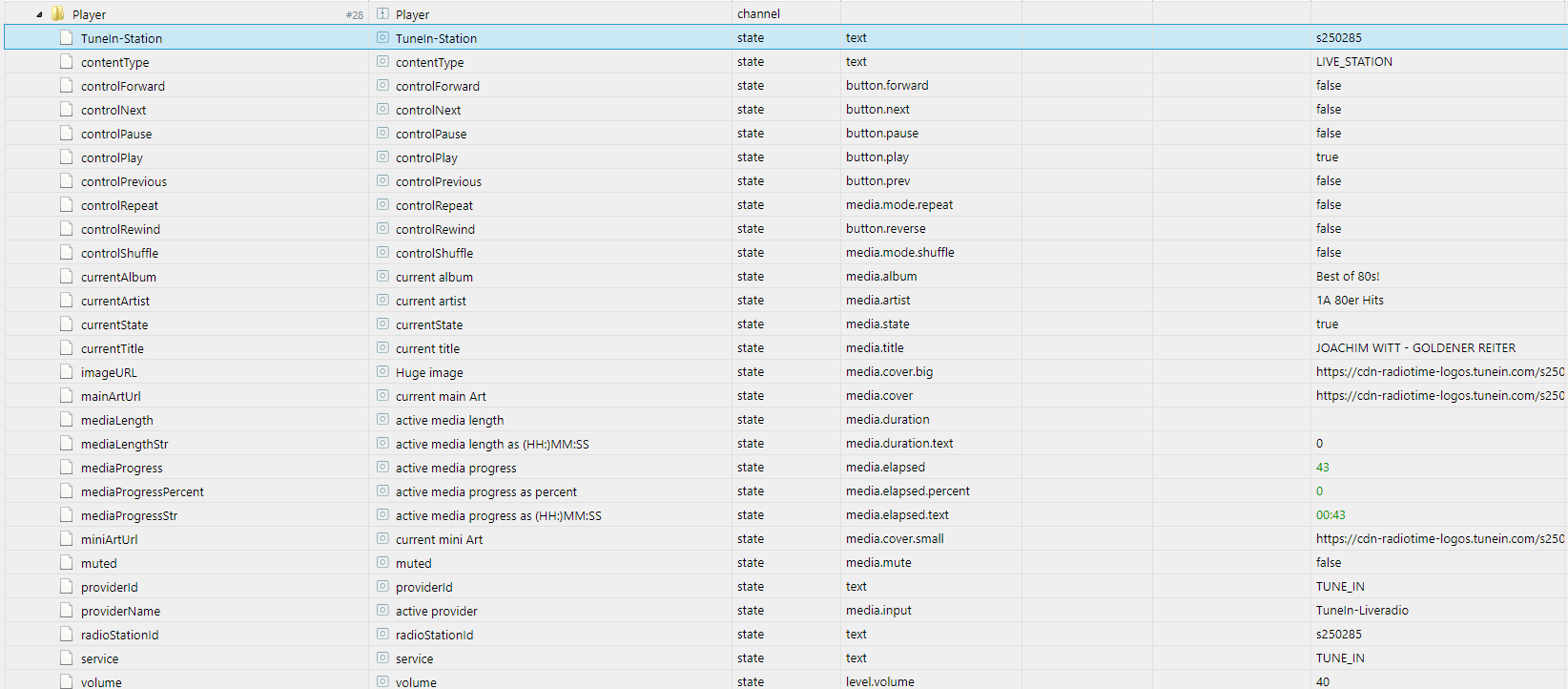Click the media.mute role cell
The height and width of the screenshot is (689, 1568).
pos(878,563)
